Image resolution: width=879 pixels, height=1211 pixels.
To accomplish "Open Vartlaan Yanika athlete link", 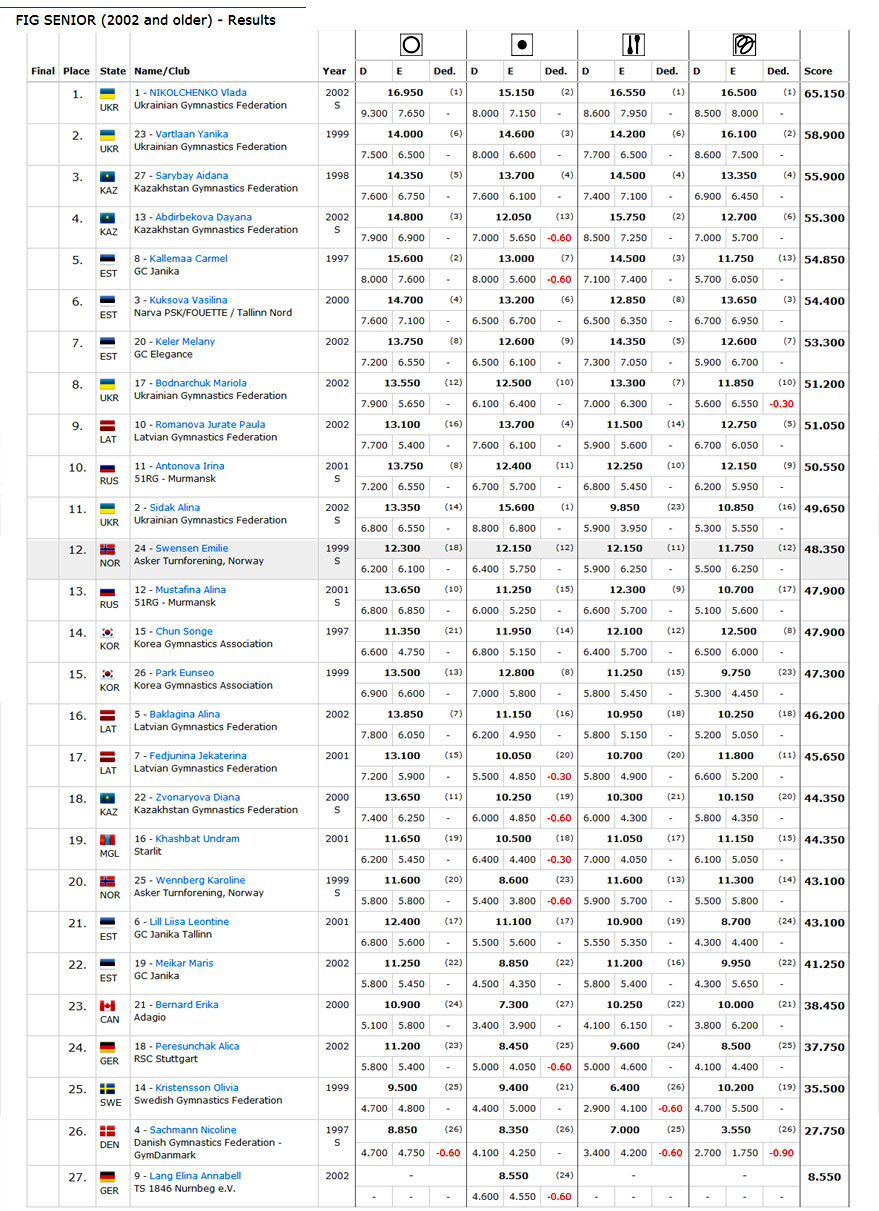I will coord(191,134).
